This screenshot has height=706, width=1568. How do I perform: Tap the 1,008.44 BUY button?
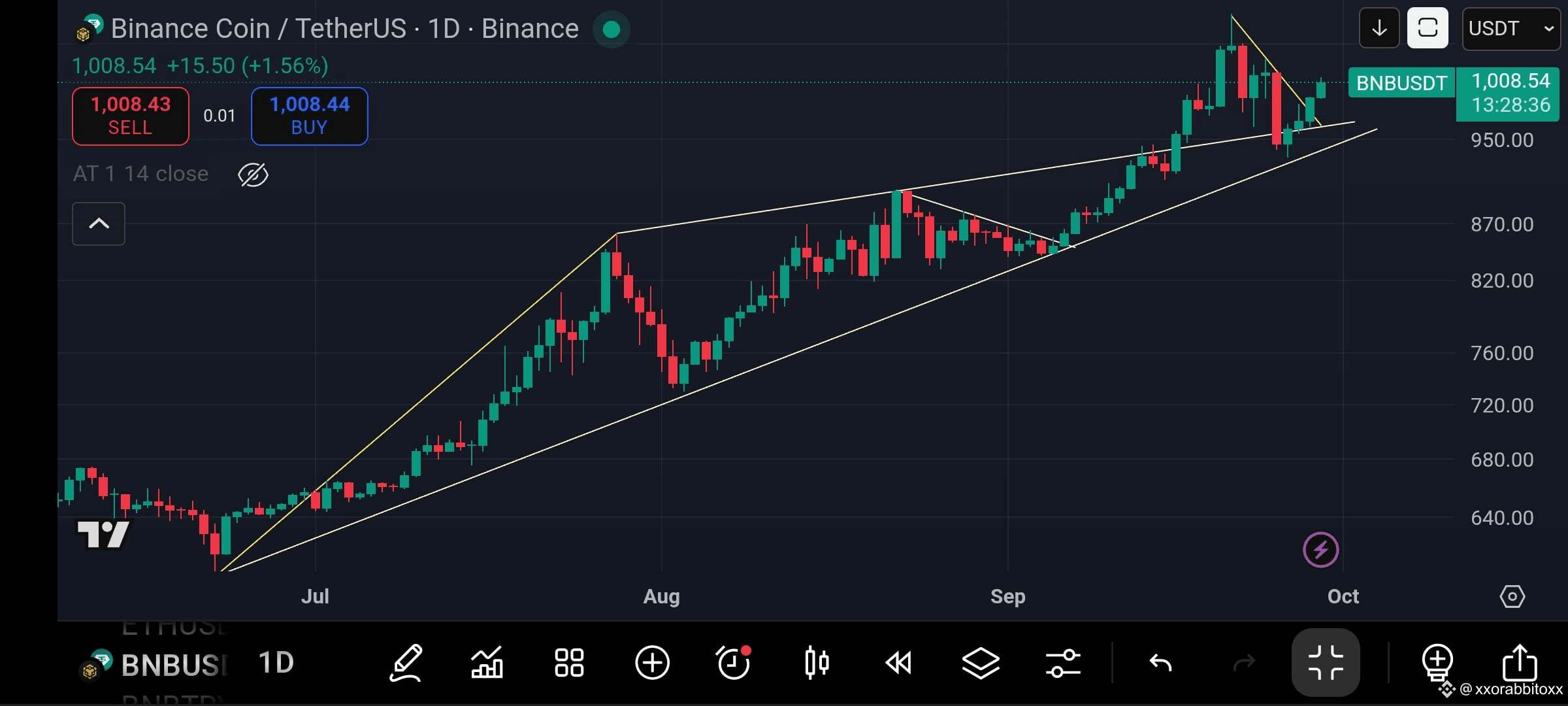tap(310, 116)
